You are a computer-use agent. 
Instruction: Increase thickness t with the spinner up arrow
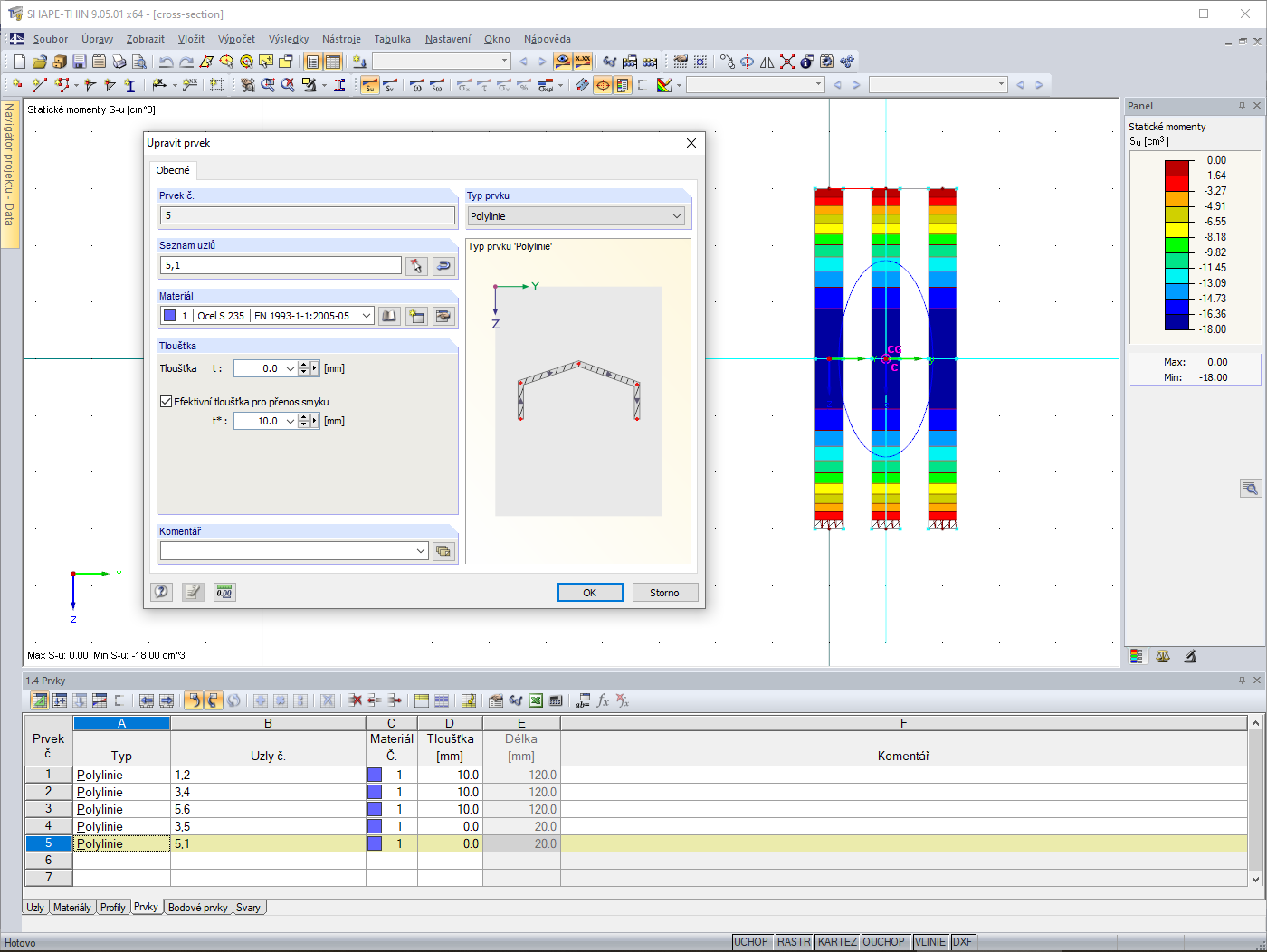302,365
